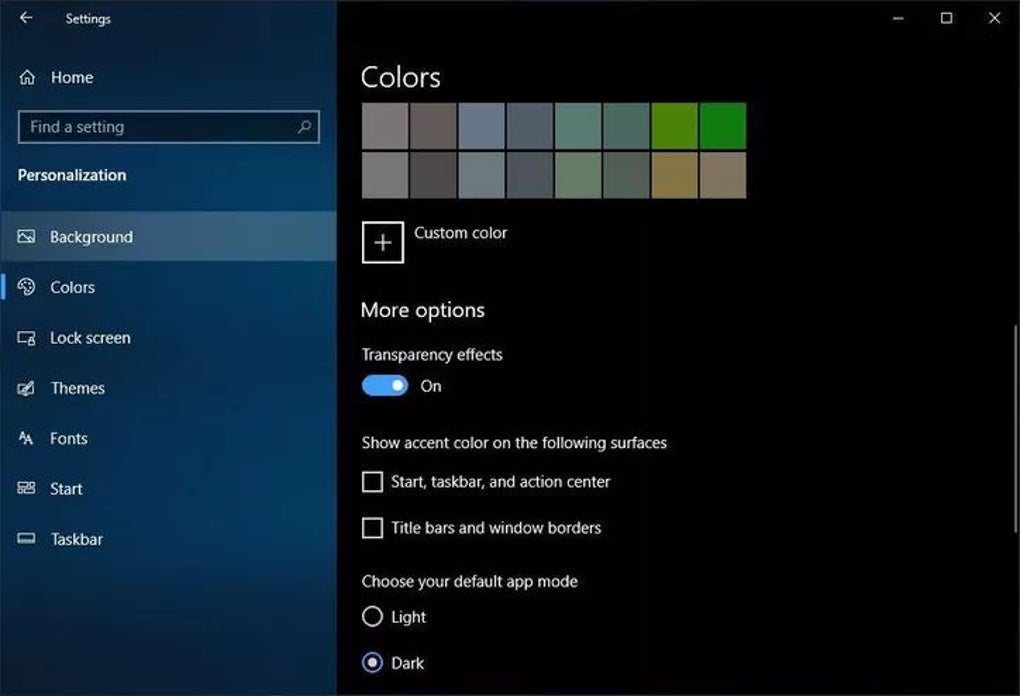Click the More options heading
Image resolution: width=1020 pixels, height=696 pixels.
(423, 310)
